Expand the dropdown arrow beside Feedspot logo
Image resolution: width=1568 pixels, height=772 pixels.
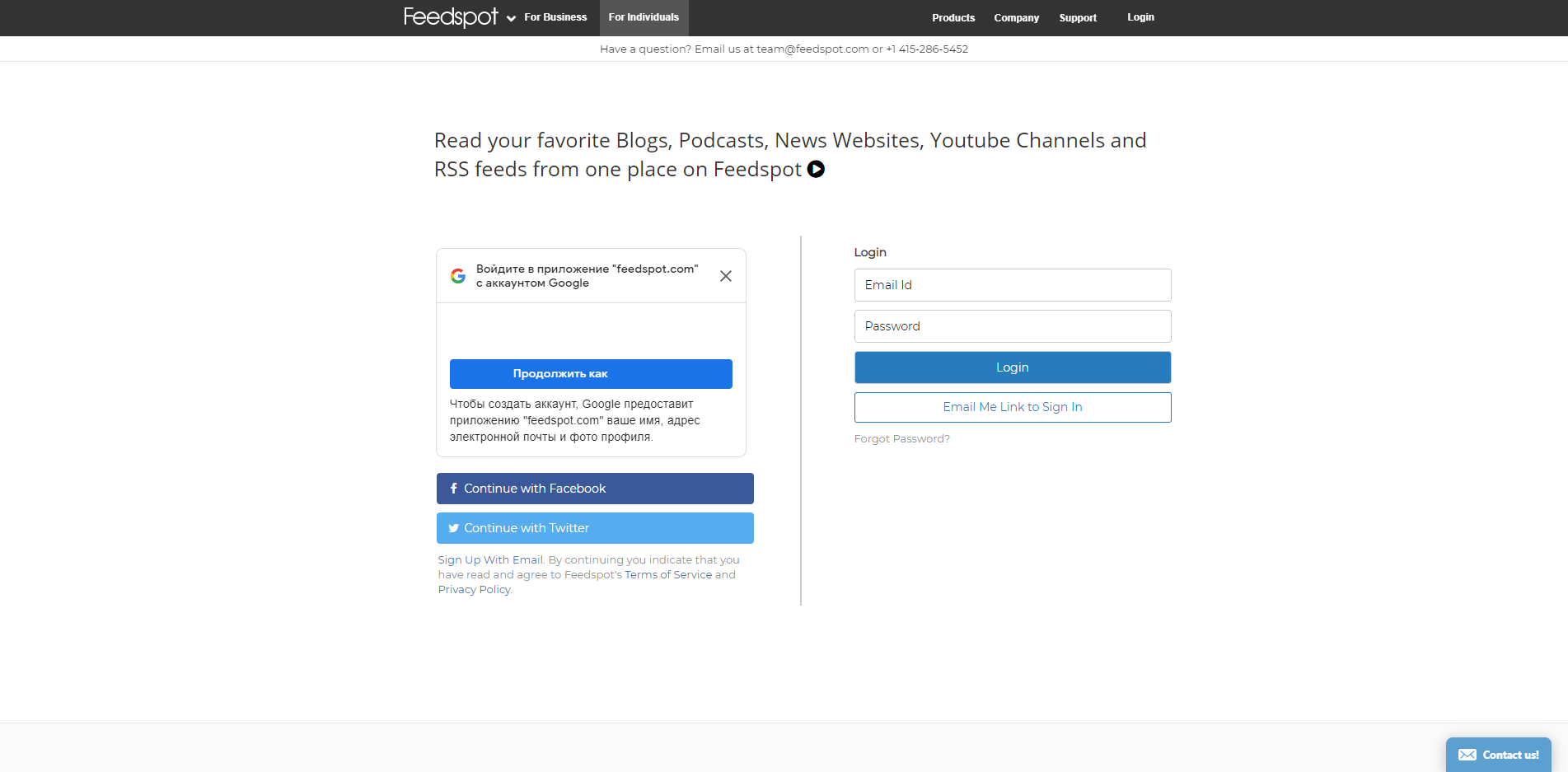point(511,18)
